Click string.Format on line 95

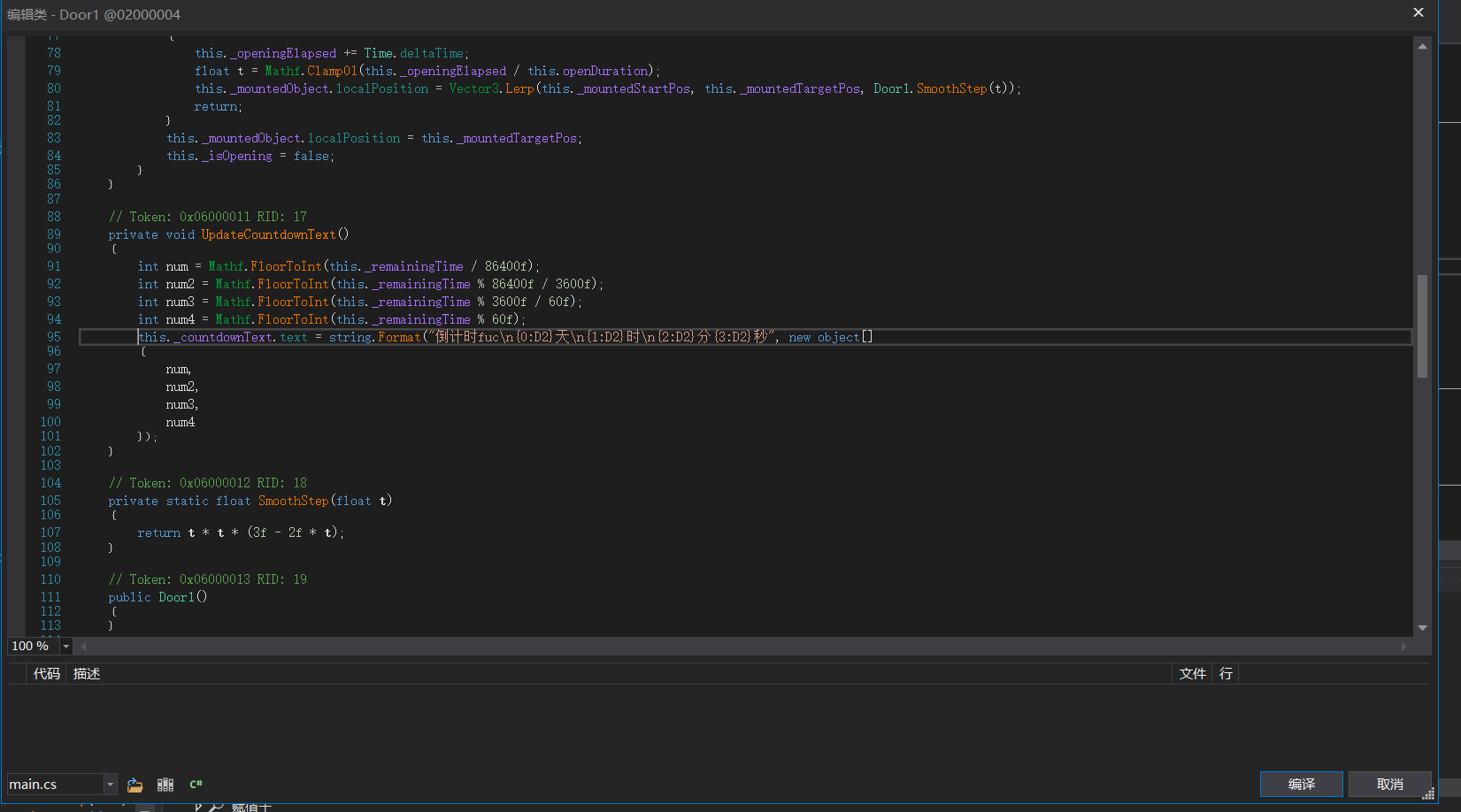coord(375,337)
